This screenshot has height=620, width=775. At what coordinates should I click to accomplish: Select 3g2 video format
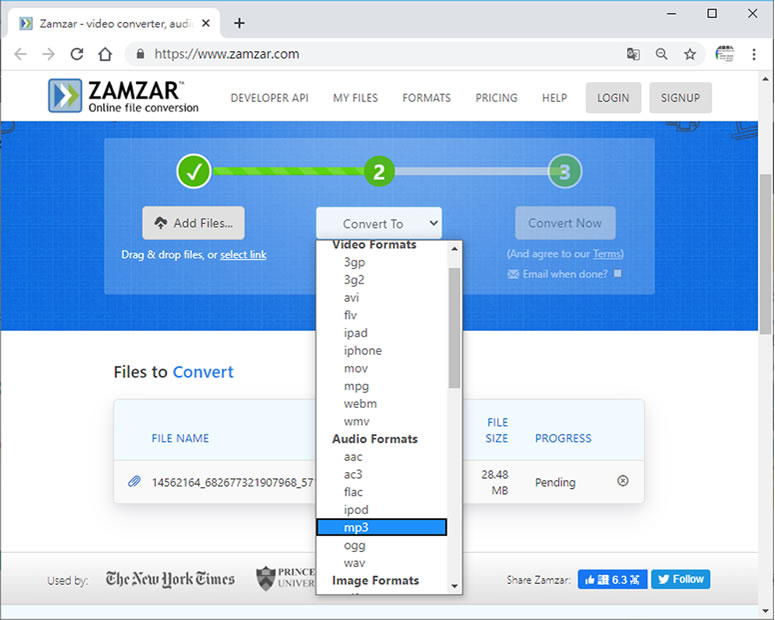pyautogui.click(x=382, y=280)
